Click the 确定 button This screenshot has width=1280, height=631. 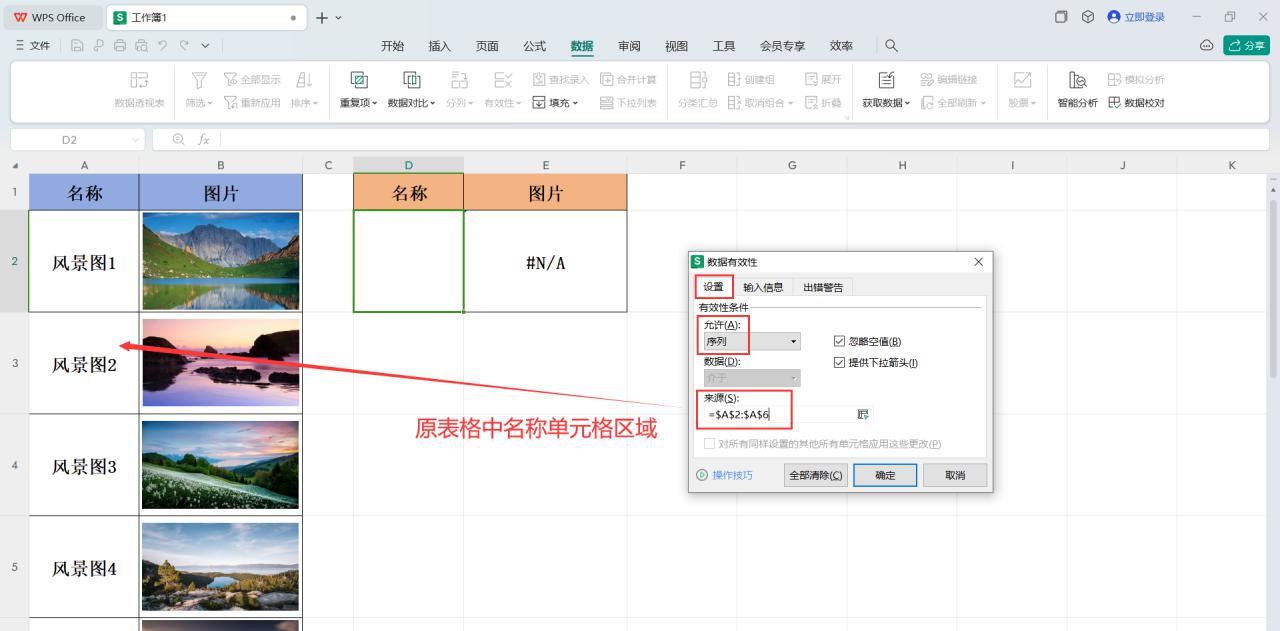(x=885, y=475)
